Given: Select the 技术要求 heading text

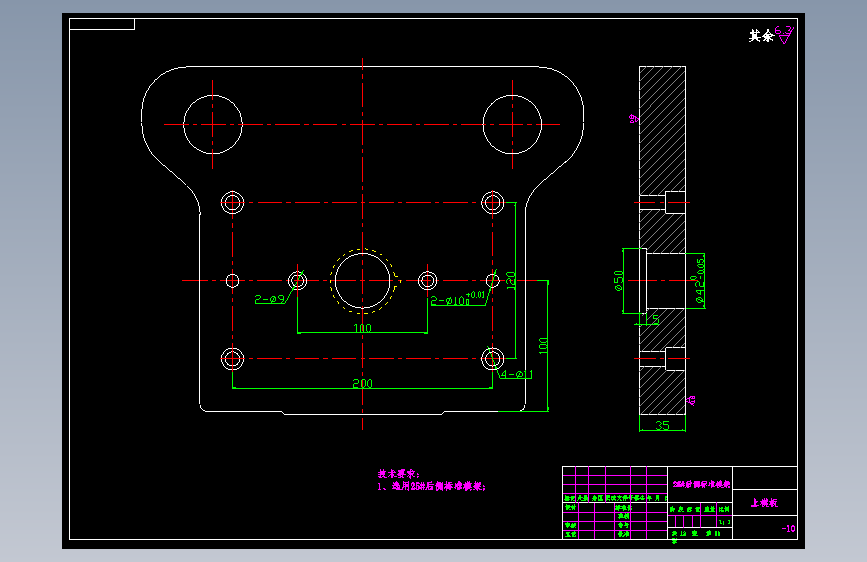Looking at the screenshot, I should pyautogui.click(x=399, y=473).
